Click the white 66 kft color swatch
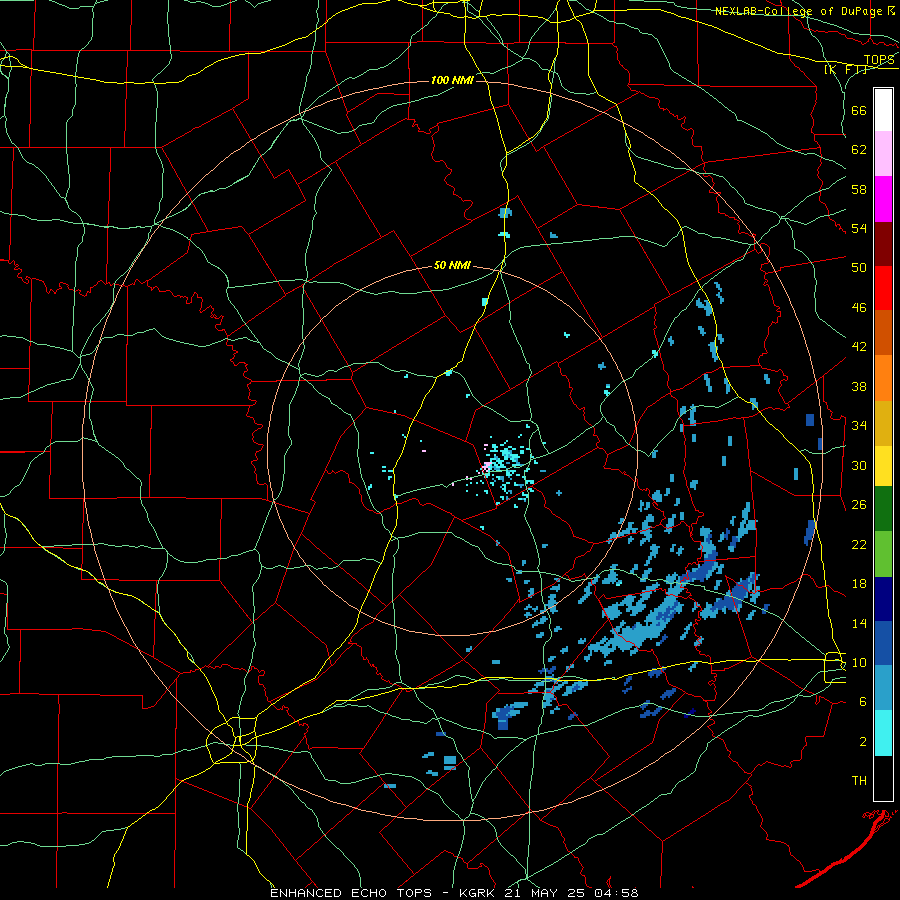The image size is (900, 900). click(x=883, y=110)
